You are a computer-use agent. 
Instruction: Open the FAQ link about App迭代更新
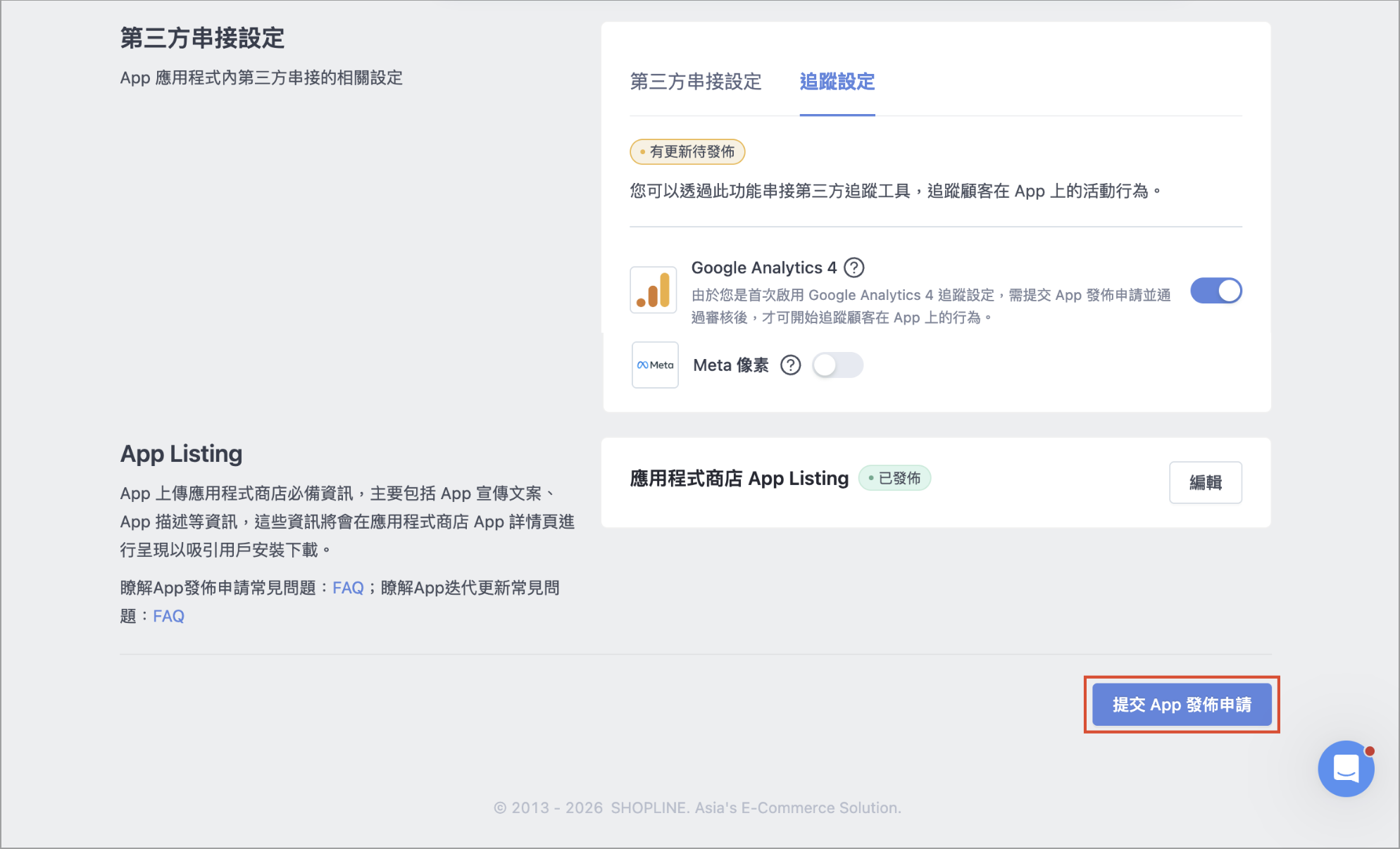coord(168,616)
